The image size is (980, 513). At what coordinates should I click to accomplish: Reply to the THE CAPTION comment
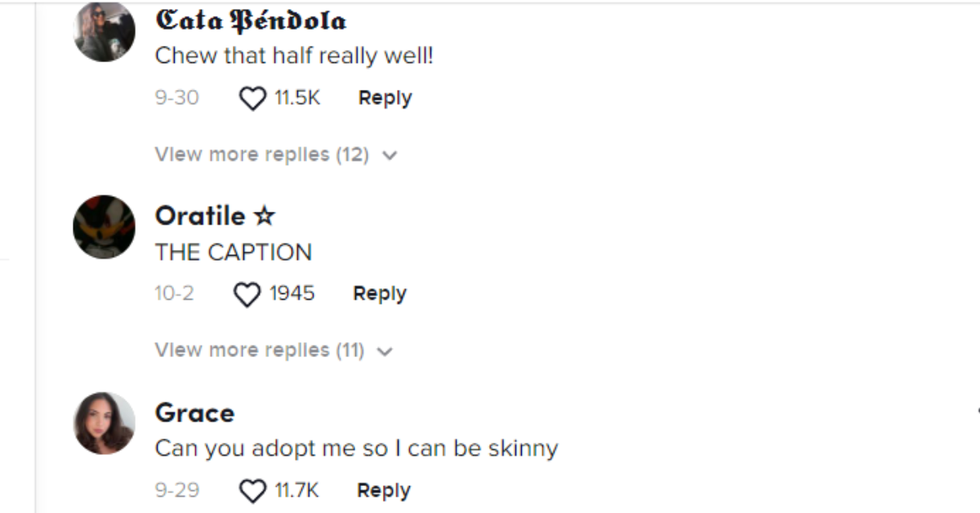pyautogui.click(x=379, y=294)
